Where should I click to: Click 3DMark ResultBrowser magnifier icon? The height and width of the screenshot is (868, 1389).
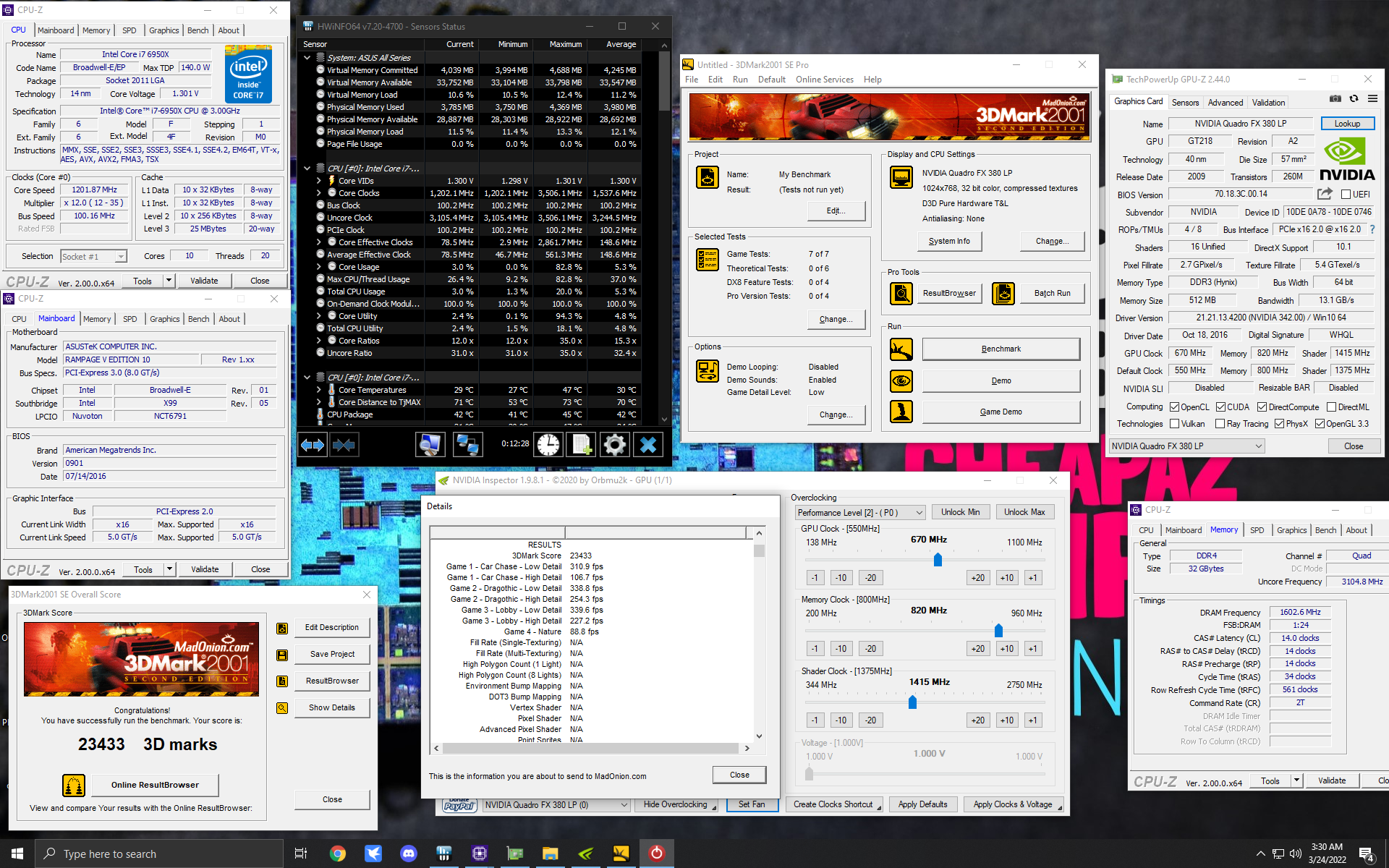click(901, 294)
